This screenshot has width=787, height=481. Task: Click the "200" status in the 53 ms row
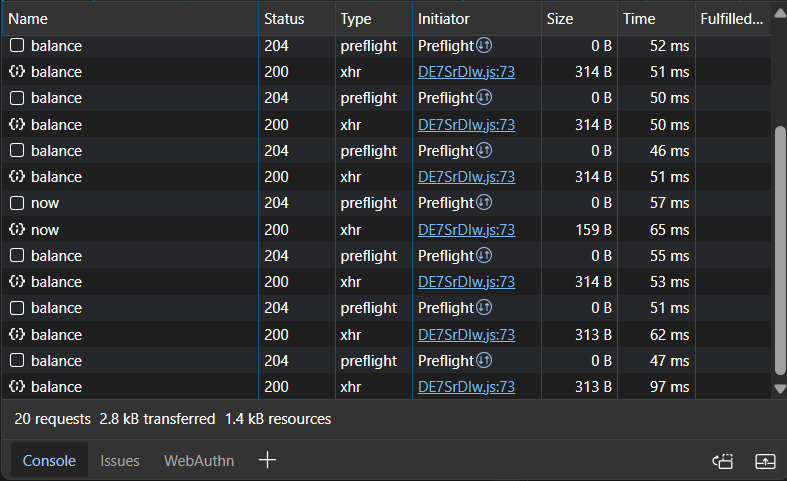point(277,282)
